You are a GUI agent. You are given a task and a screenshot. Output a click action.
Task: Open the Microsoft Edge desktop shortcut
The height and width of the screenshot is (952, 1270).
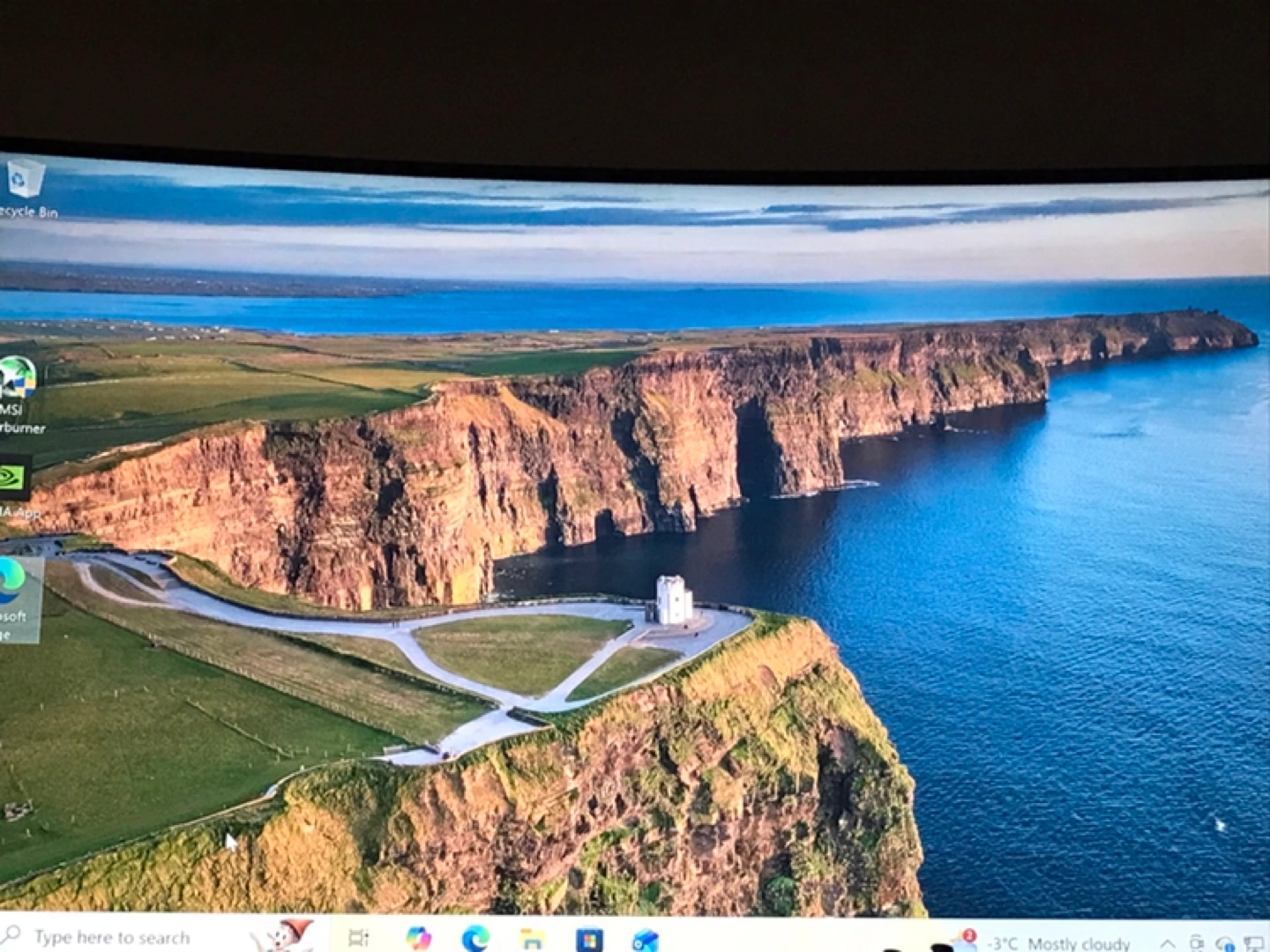tap(12, 581)
